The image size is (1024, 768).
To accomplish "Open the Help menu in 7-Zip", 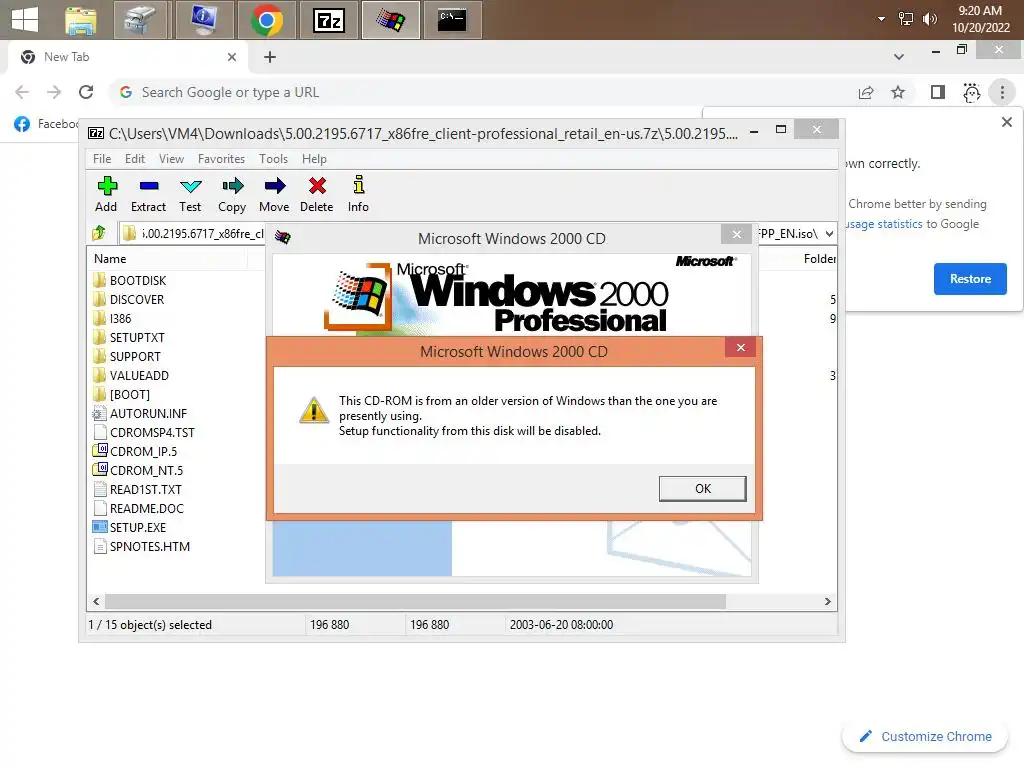I will 314,159.
